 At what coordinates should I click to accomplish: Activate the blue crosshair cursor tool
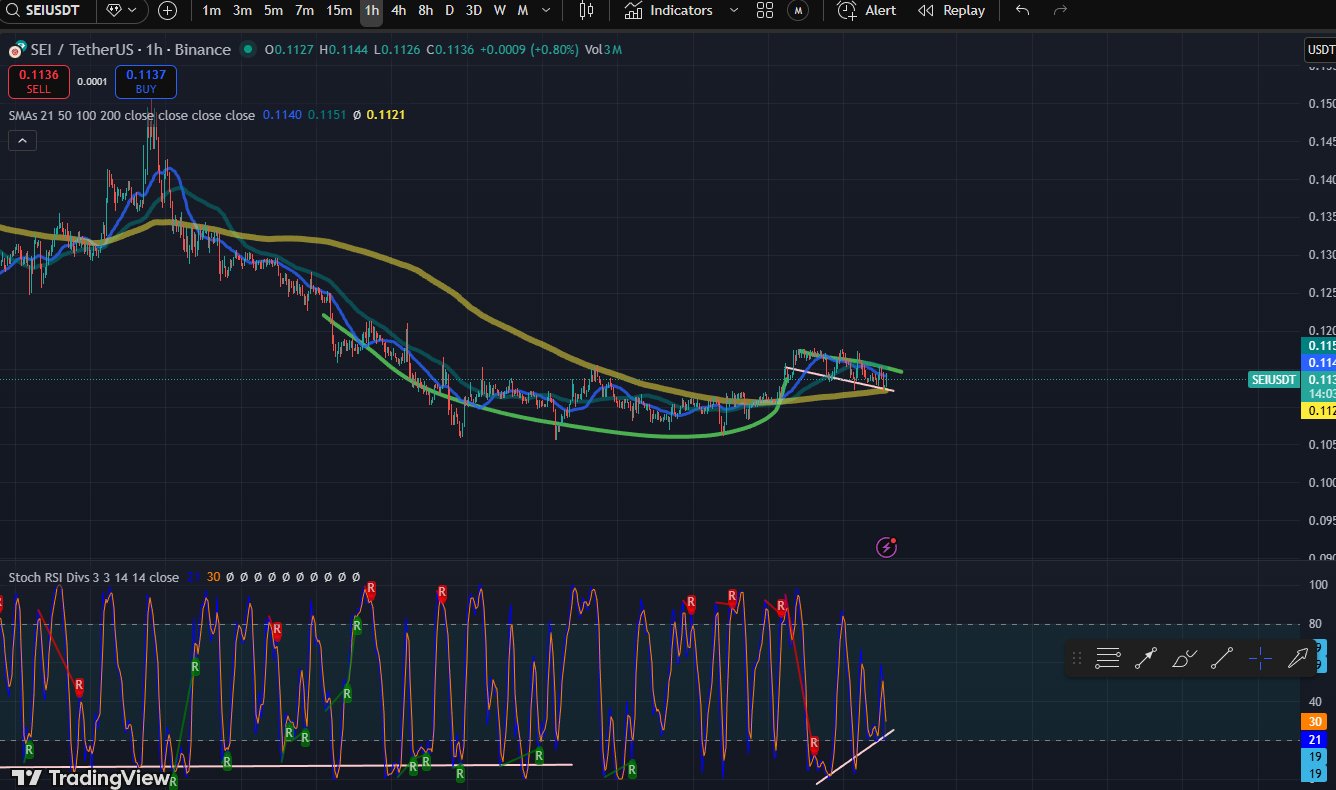point(1260,658)
